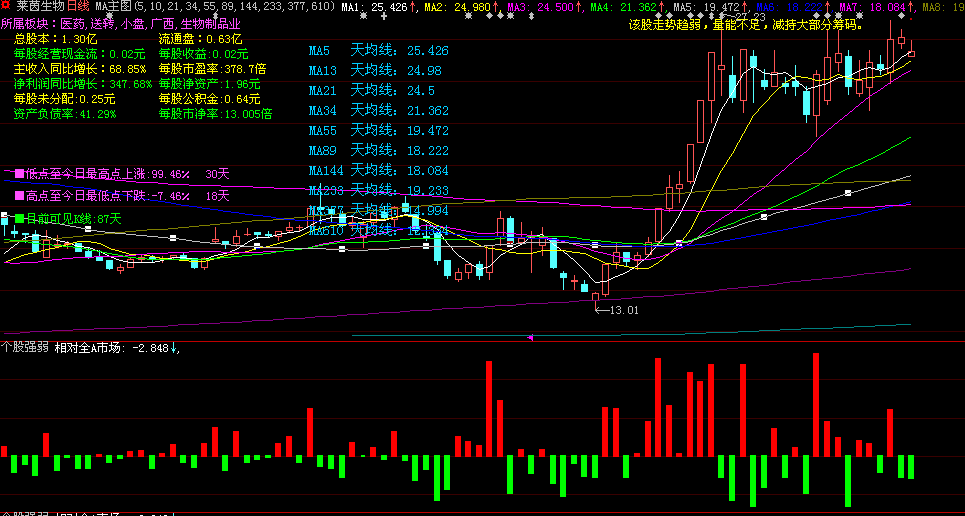Click the MA13 天均线：24.98 row

tap(375, 71)
